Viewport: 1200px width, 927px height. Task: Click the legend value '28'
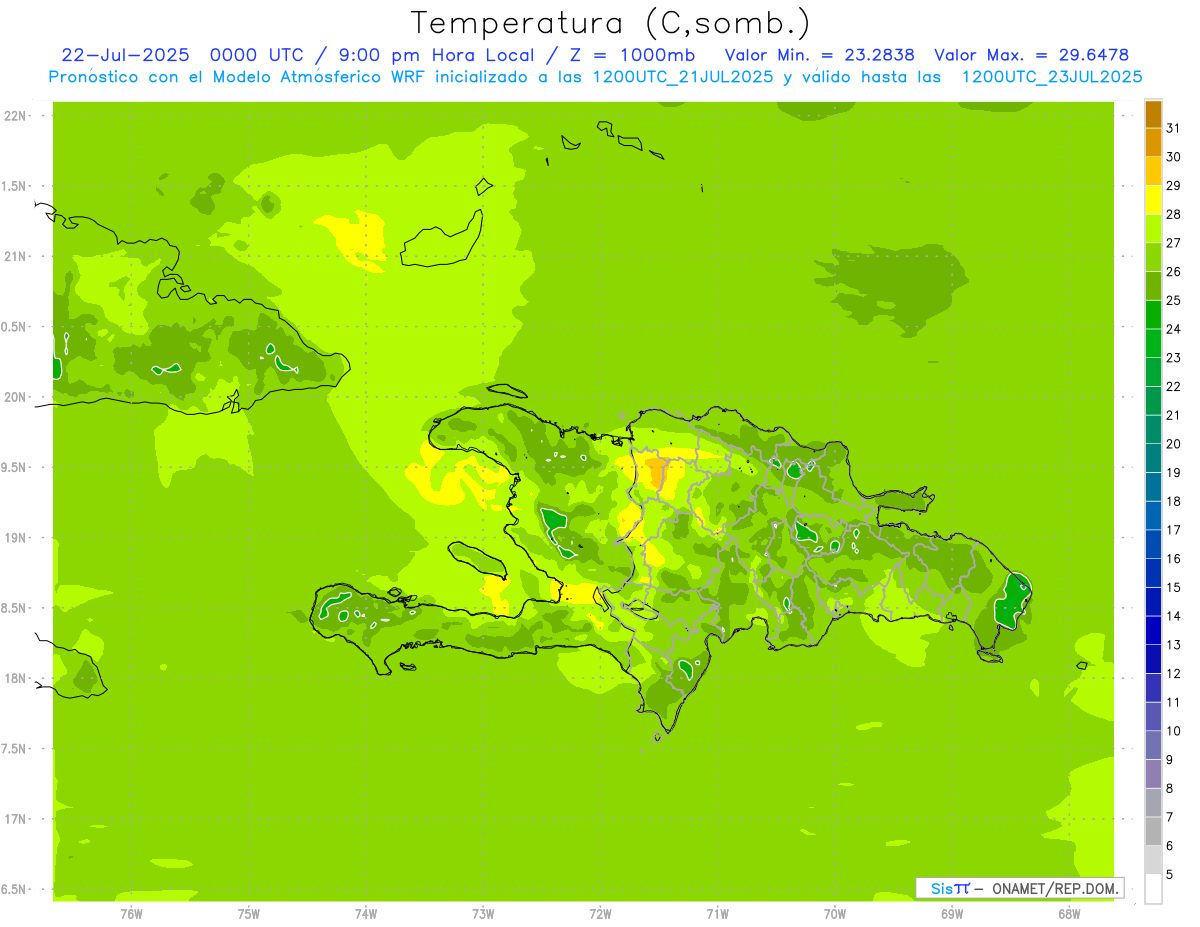pyautogui.click(x=1173, y=214)
